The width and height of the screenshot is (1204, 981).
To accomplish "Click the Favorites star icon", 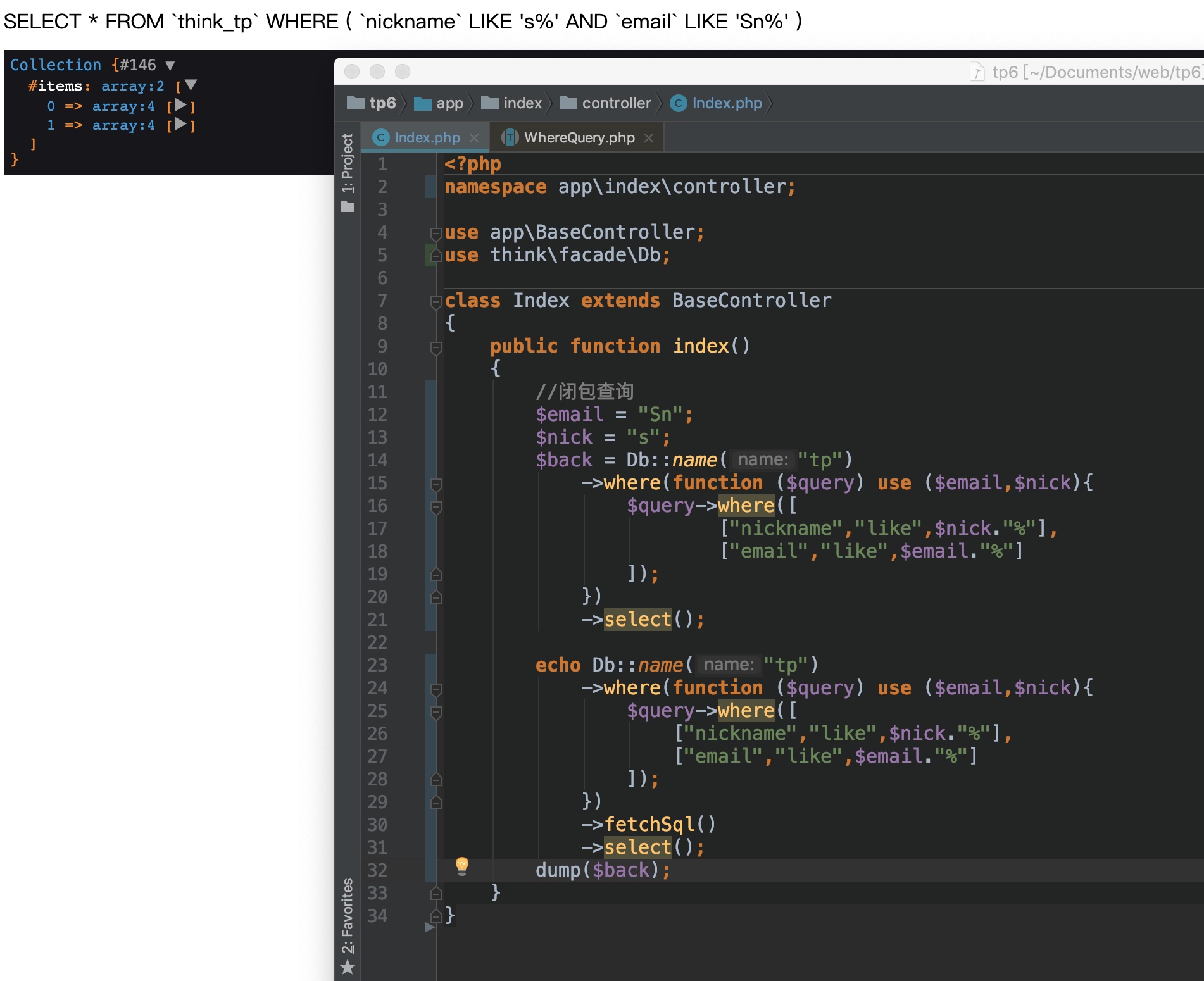I will pos(347,967).
